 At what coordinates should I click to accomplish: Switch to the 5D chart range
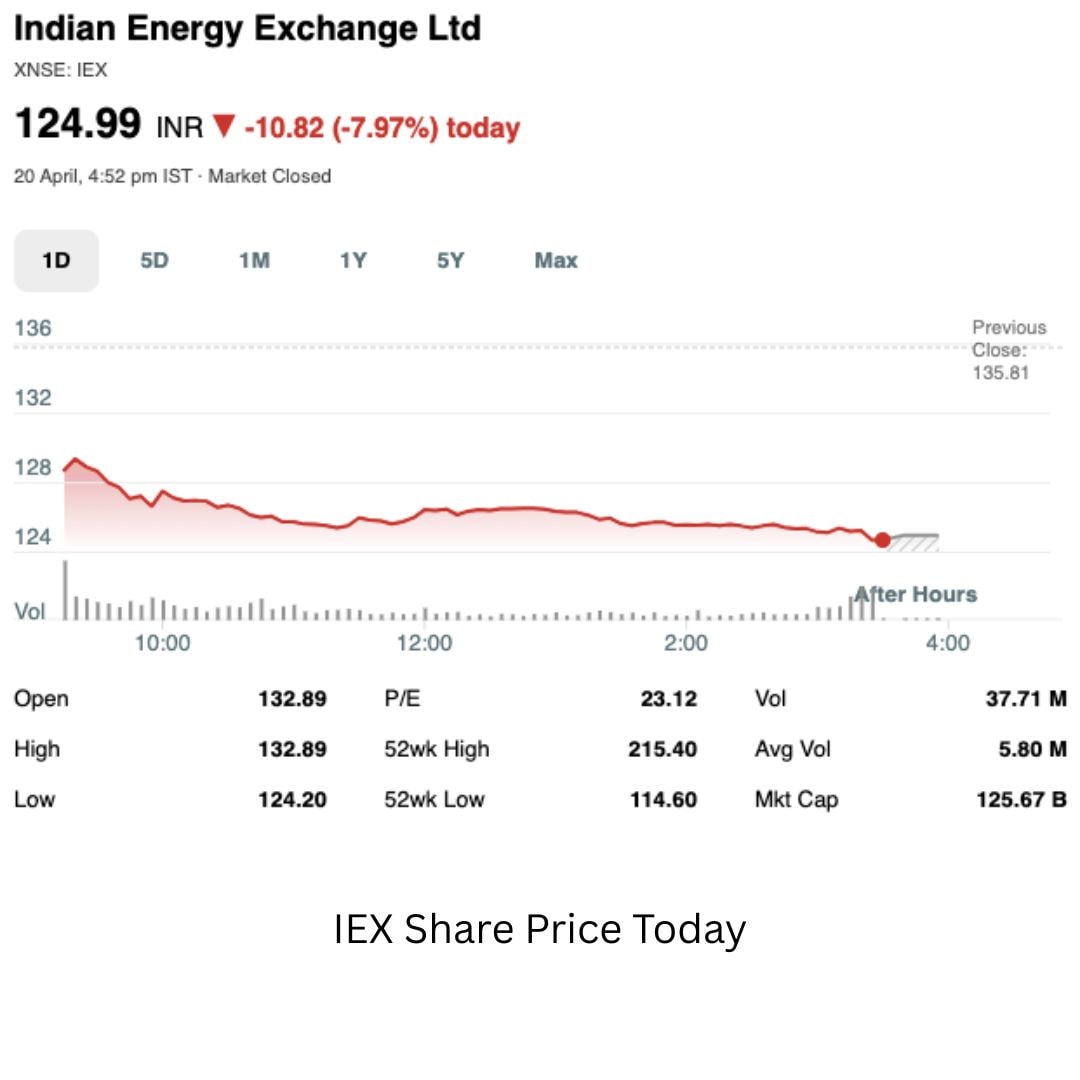click(x=154, y=261)
